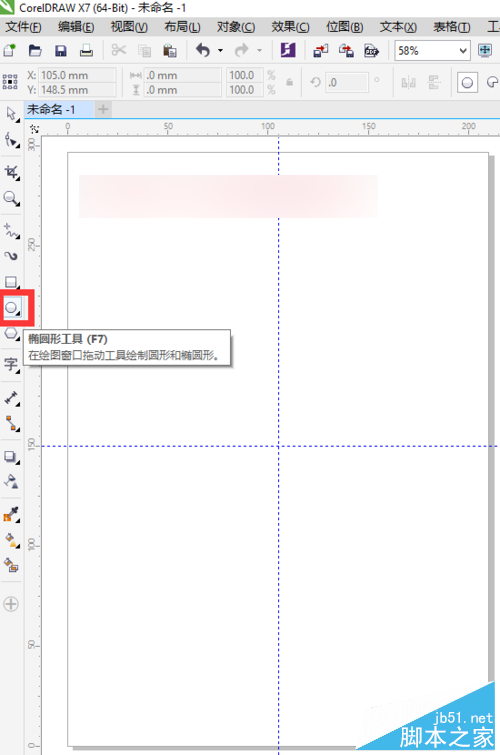Select the Color Eyedropper tool

tap(11, 514)
